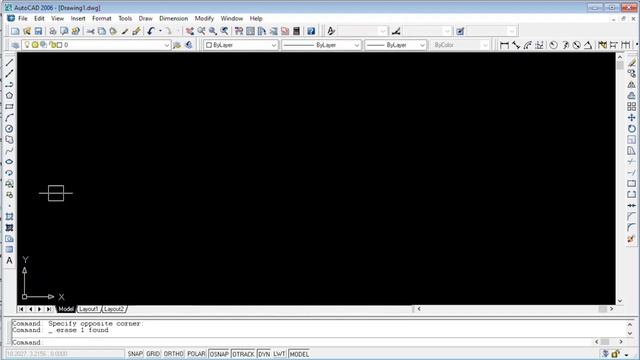Toggle GRID display in status bar
Screen dimensions: 640x360
[x=153, y=354]
